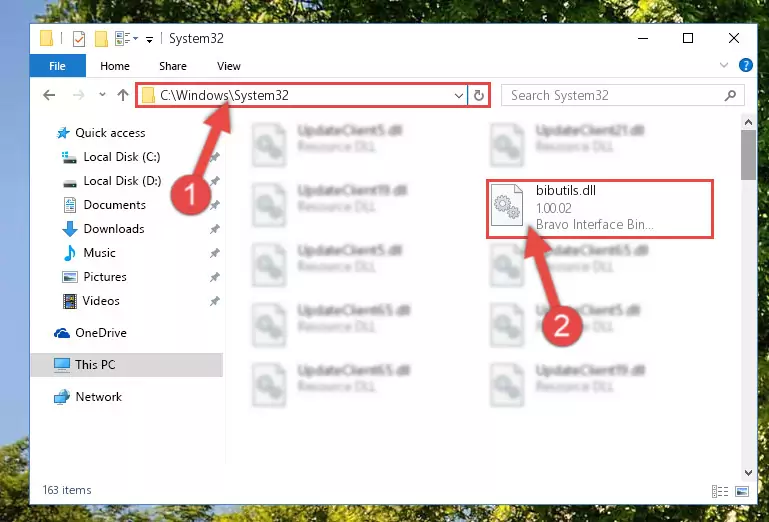
Task: Click the Local Disk (D:) drive icon
Action: [x=70, y=184]
